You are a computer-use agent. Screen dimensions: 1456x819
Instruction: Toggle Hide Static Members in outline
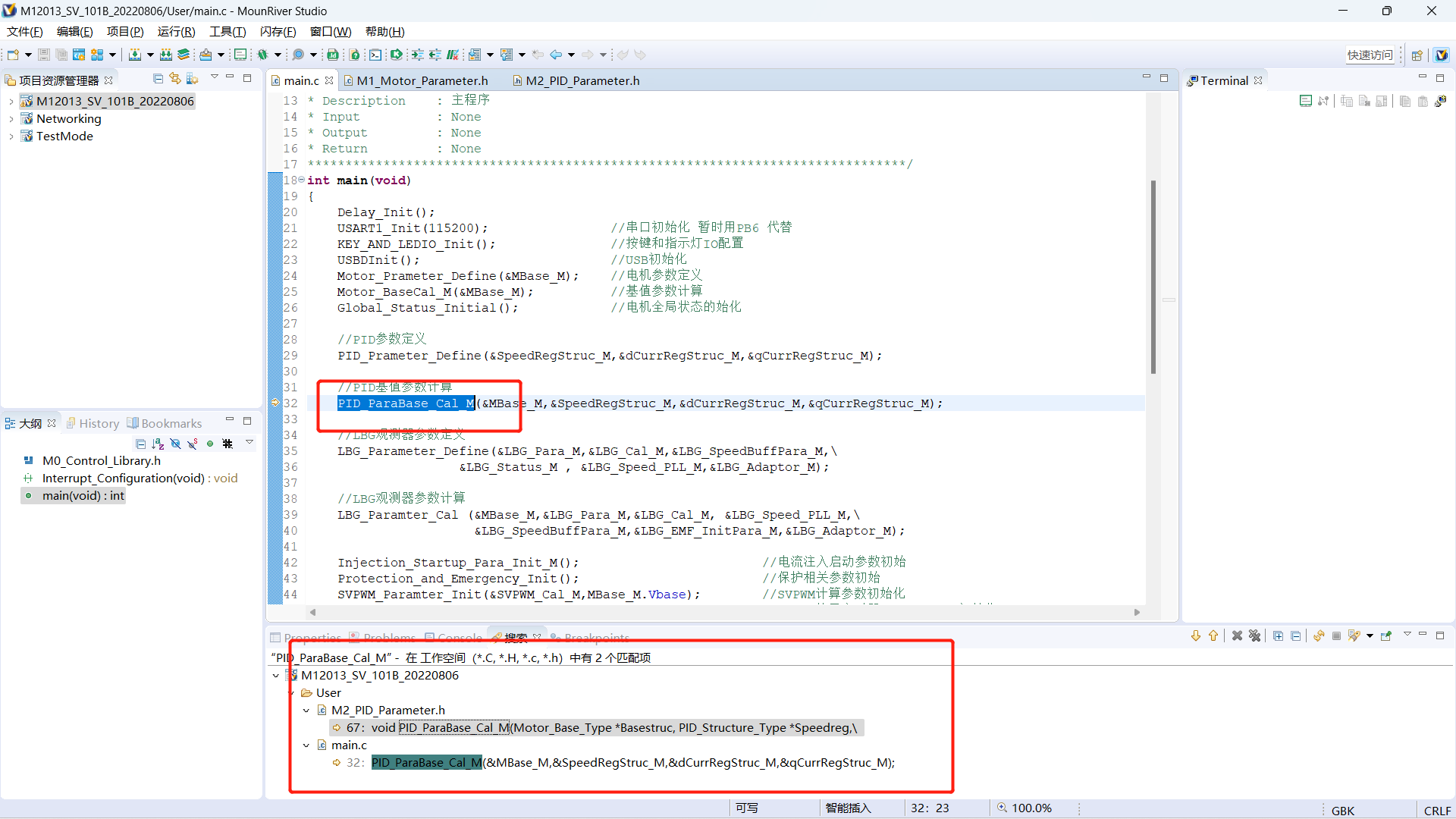click(193, 444)
